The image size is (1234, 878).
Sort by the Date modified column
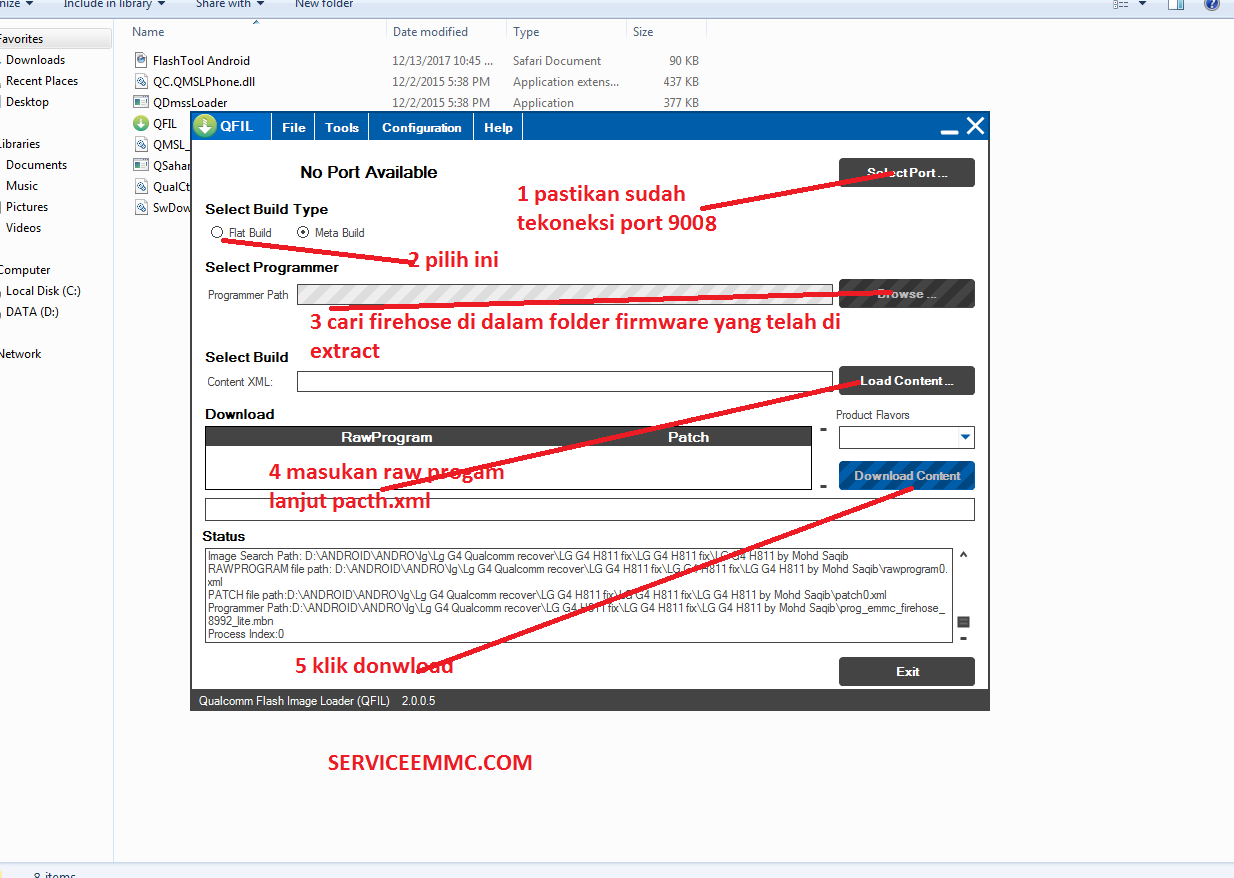[x=430, y=32]
